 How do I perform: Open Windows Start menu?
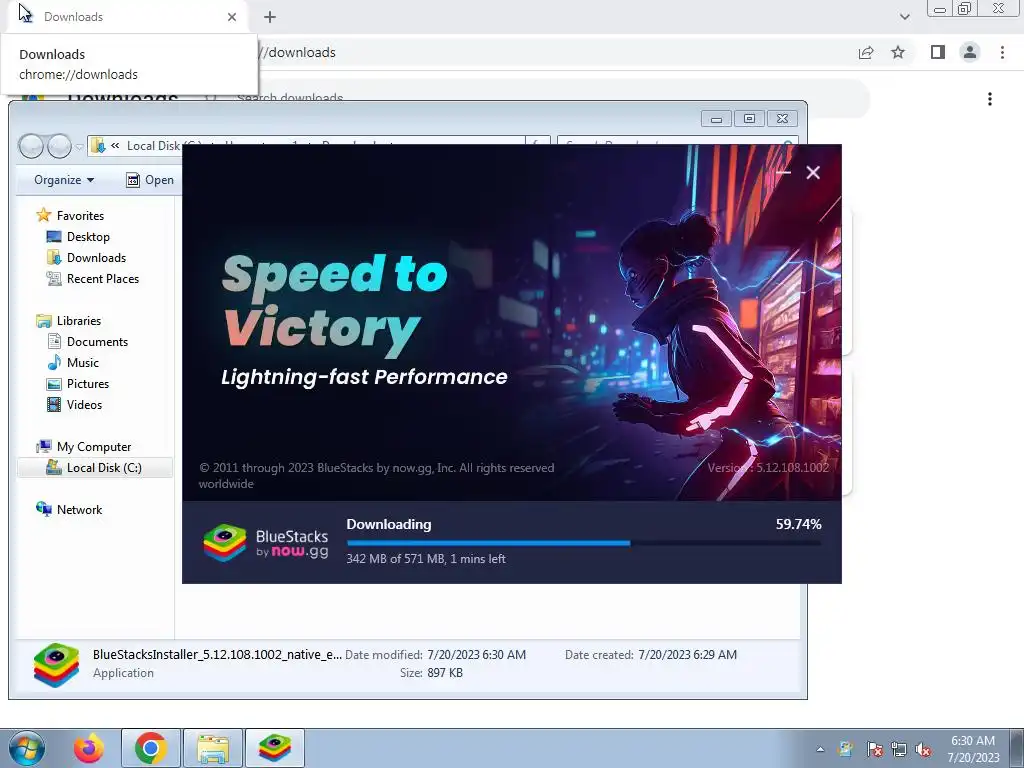pos(27,748)
